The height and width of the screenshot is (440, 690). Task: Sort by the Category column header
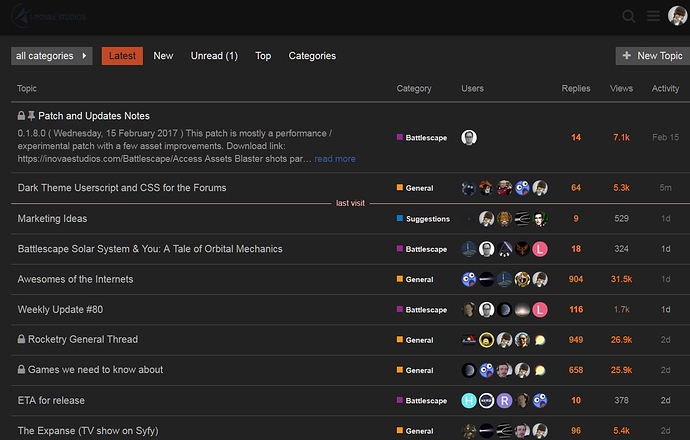tap(414, 88)
